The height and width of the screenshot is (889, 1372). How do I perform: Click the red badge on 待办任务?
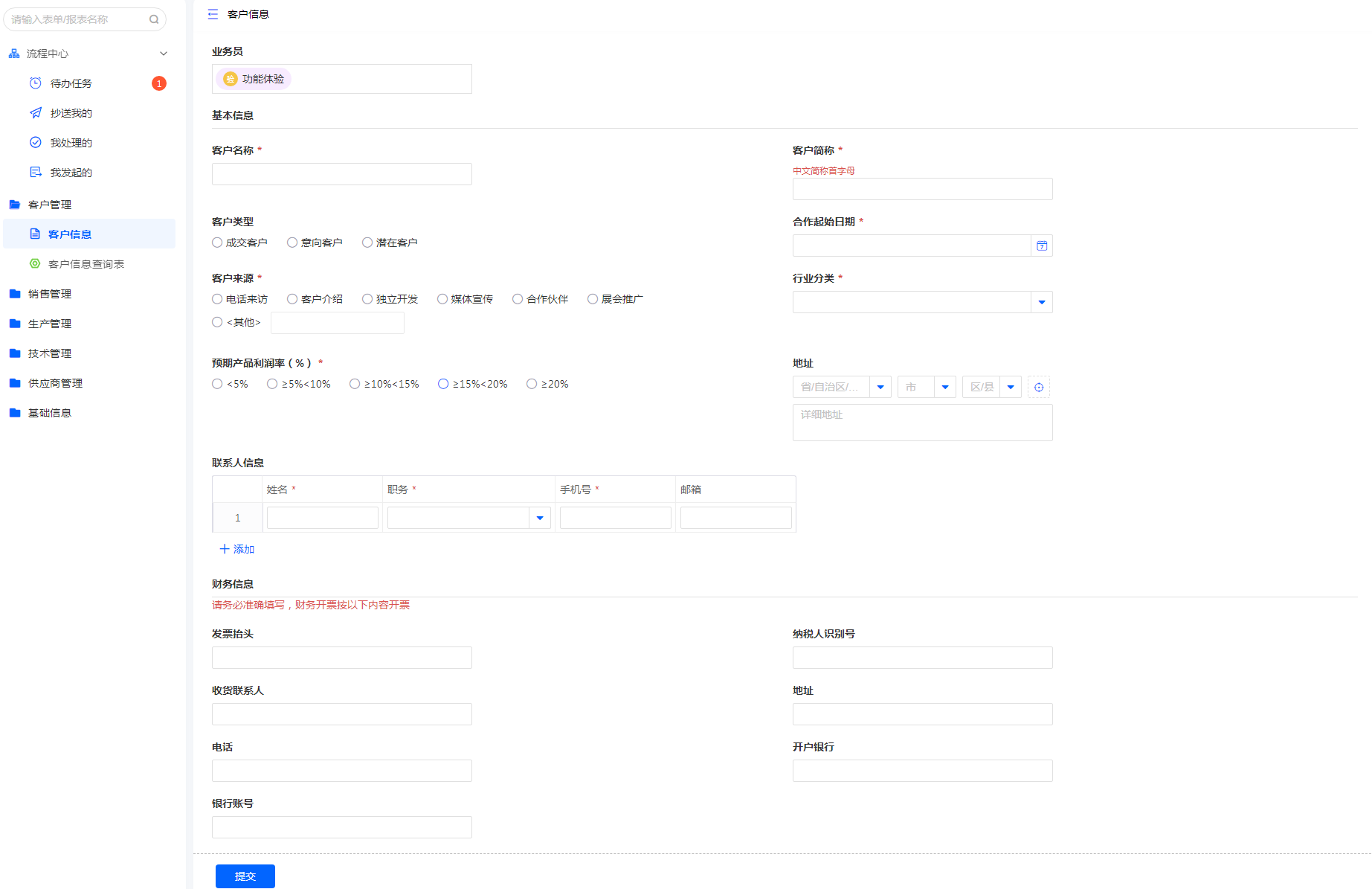[x=158, y=83]
